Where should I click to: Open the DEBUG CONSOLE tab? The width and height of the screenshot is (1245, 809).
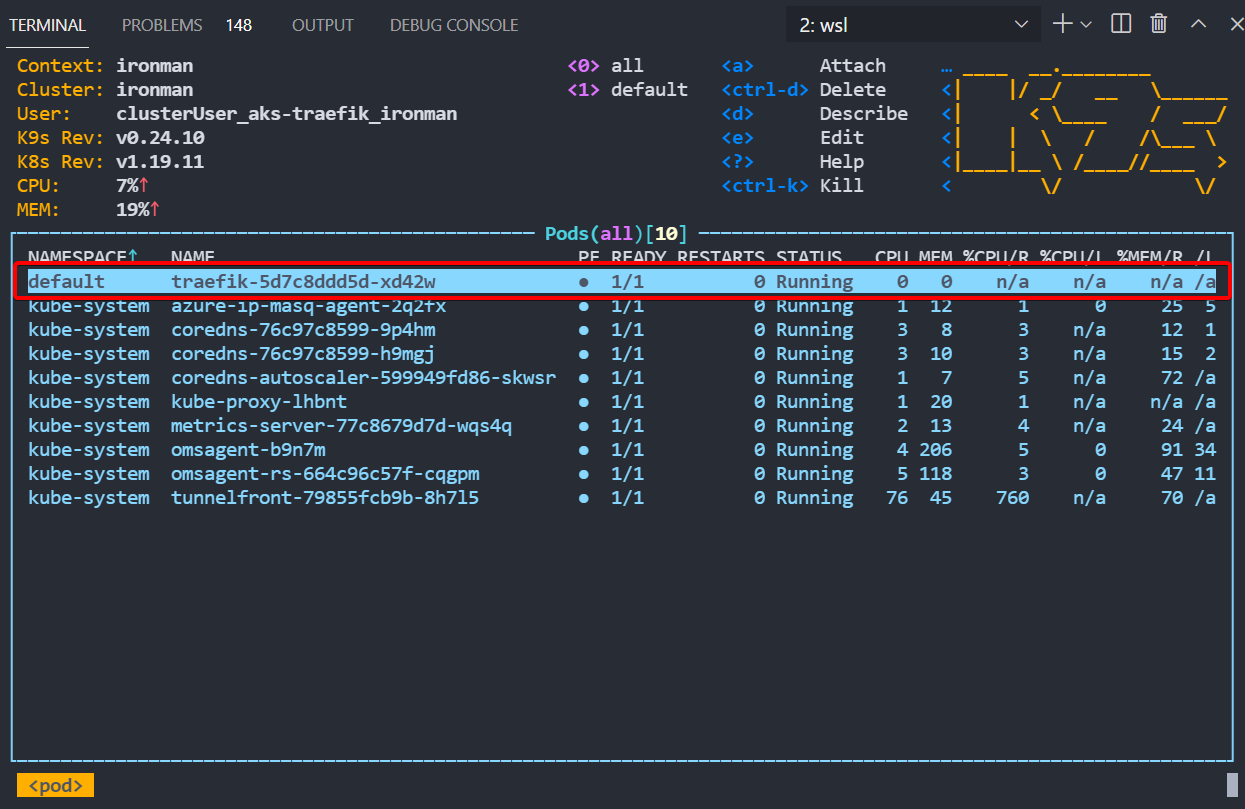pos(454,25)
